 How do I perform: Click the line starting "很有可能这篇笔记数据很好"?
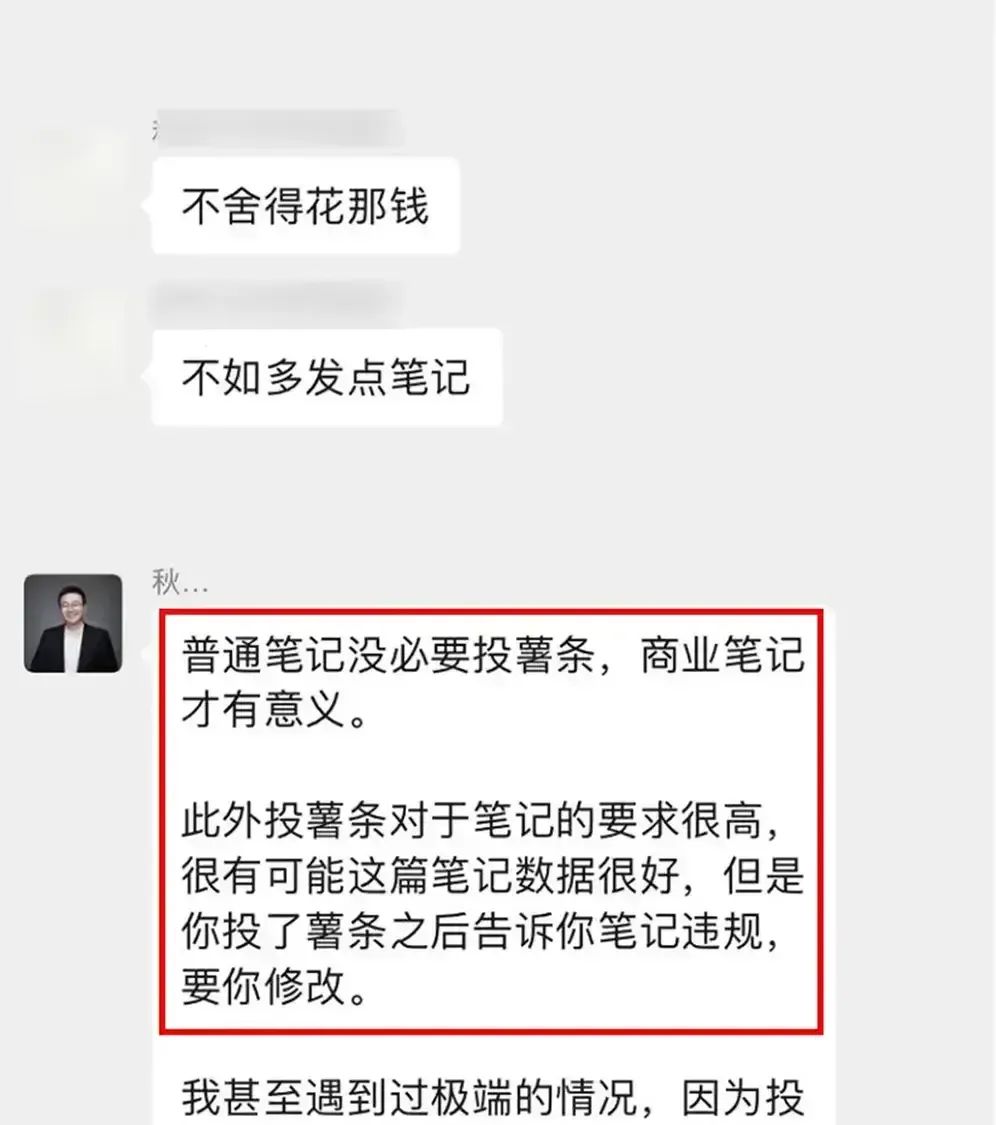[493, 875]
